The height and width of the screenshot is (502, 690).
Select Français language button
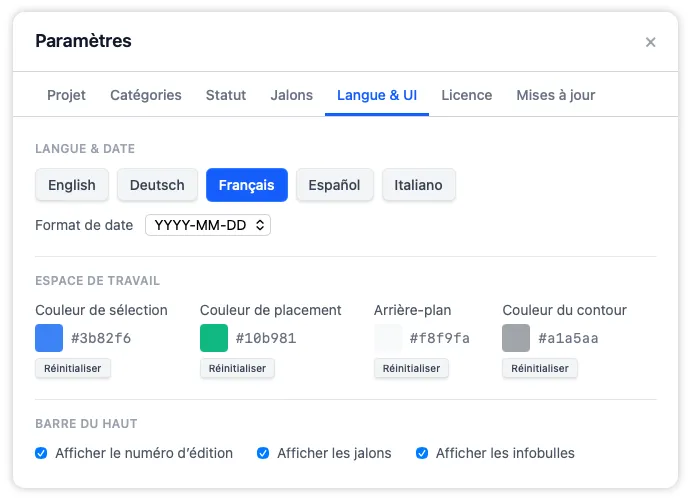pos(246,185)
